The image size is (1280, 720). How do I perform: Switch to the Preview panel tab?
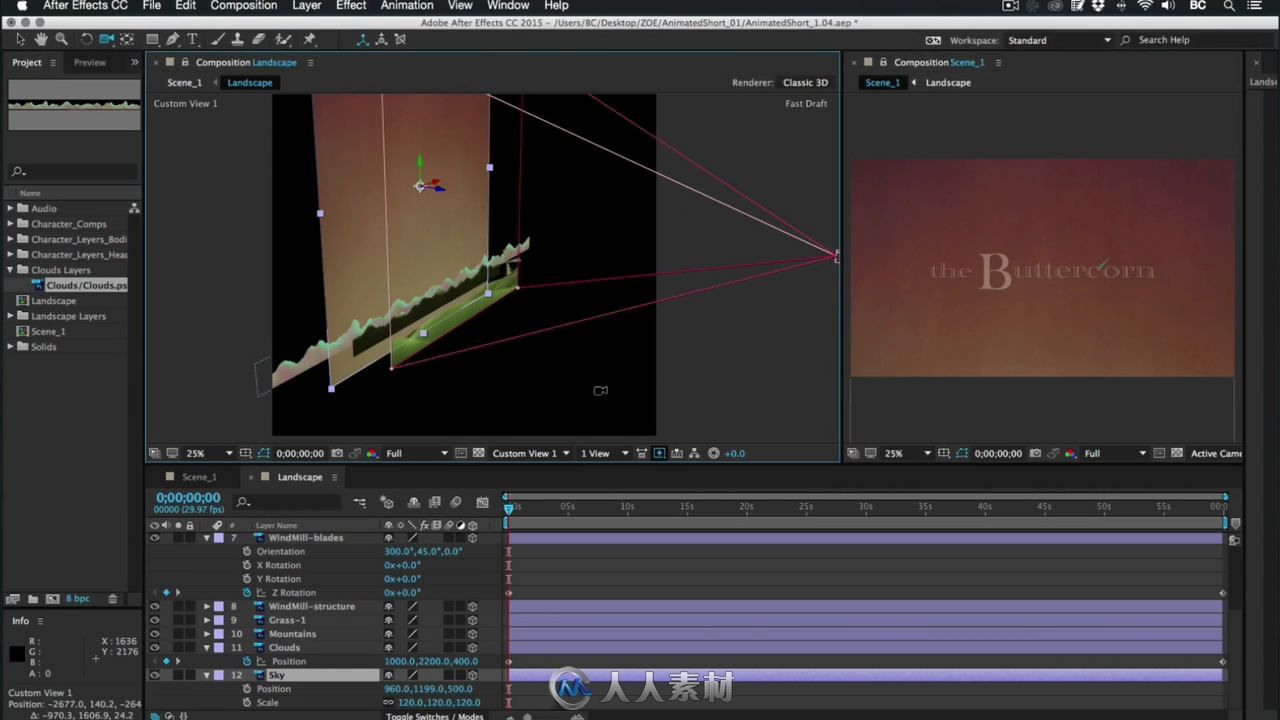[x=89, y=62]
